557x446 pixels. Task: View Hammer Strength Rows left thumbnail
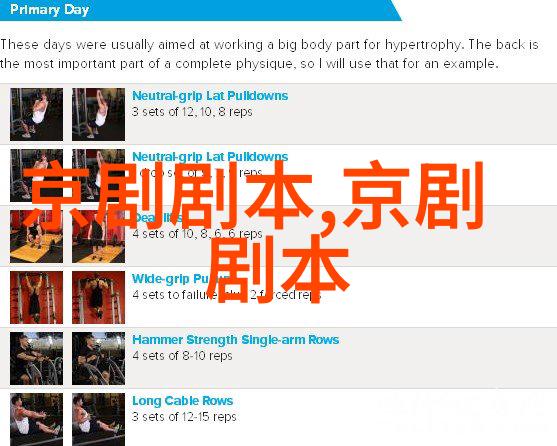pyautogui.click(x=37, y=359)
